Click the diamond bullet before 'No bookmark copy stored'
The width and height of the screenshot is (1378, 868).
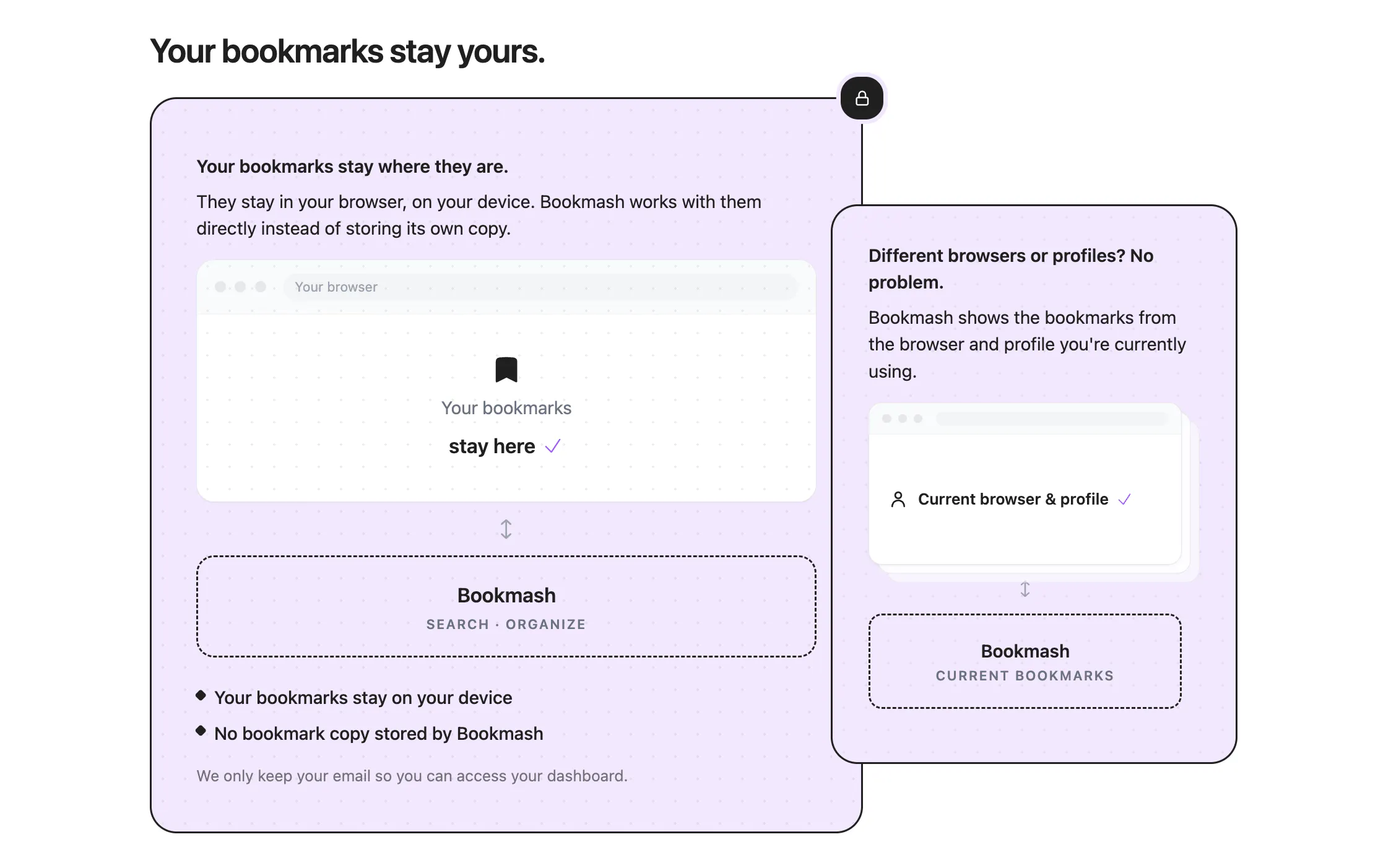(201, 731)
